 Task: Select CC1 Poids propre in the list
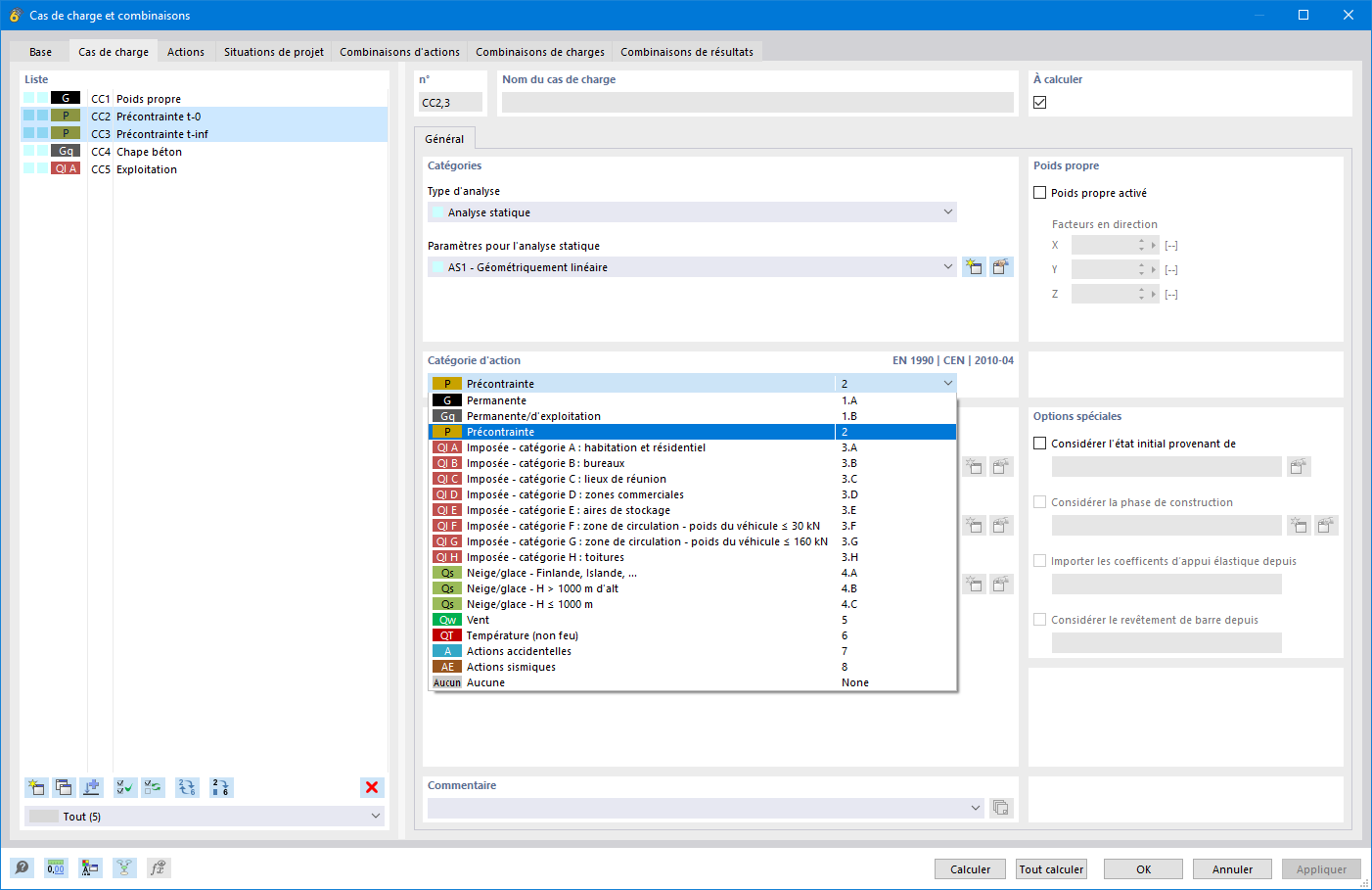point(205,99)
